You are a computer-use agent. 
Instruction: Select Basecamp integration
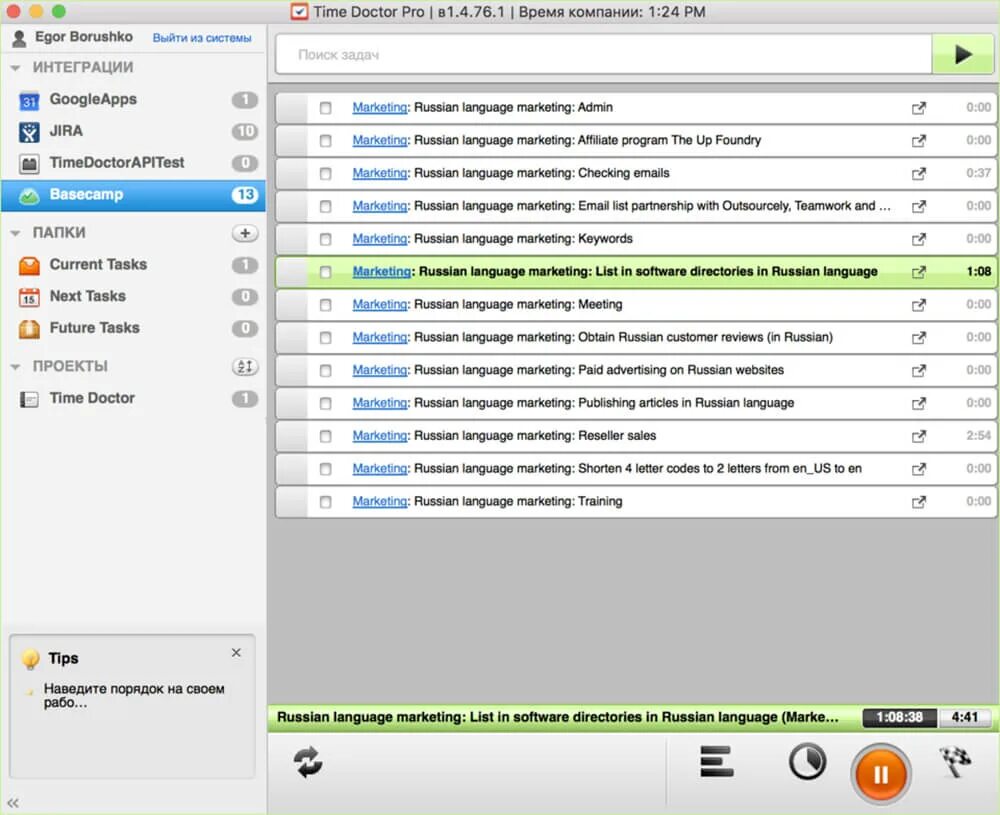click(x=133, y=195)
